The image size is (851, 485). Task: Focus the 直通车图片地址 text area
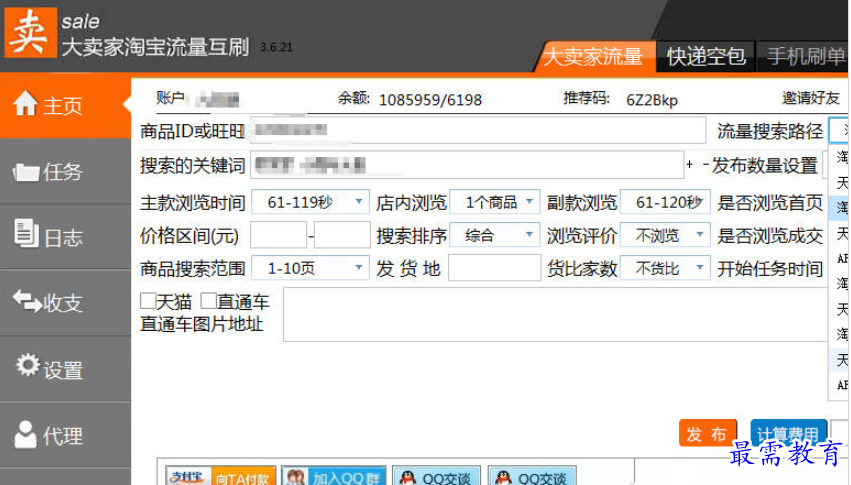pos(564,315)
